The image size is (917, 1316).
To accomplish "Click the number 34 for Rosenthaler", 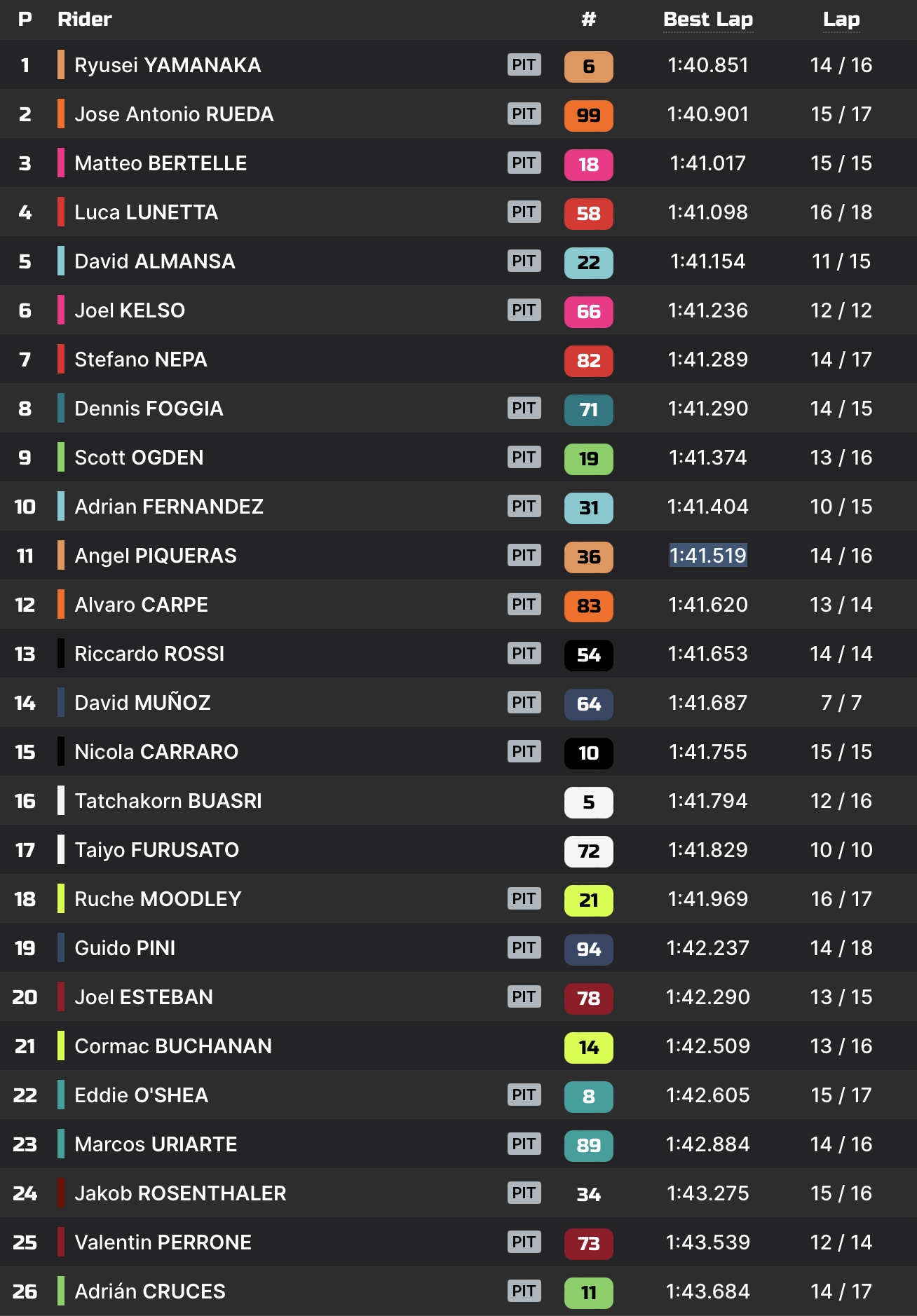I will tap(588, 1194).
